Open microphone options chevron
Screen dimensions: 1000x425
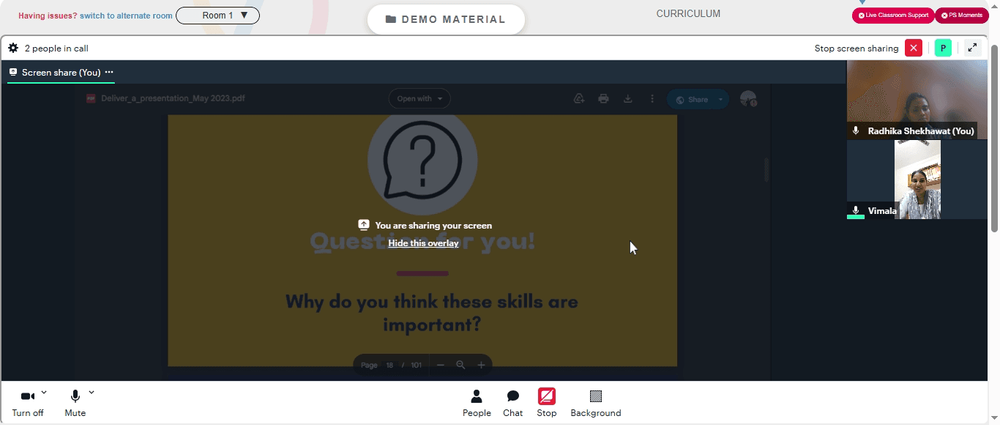pyautogui.click(x=91, y=392)
